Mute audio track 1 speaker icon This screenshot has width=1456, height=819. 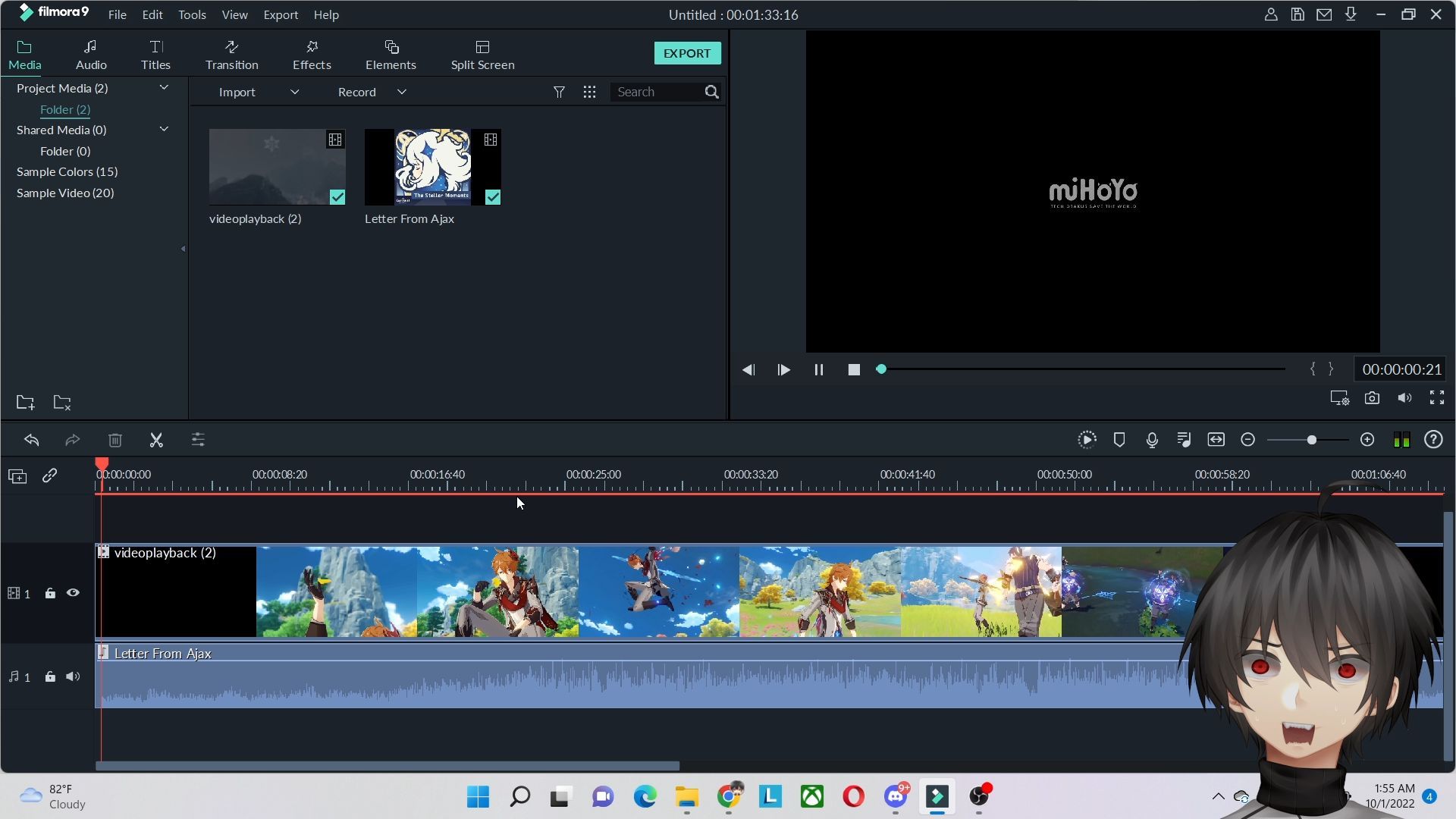click(x=73, y=676)
